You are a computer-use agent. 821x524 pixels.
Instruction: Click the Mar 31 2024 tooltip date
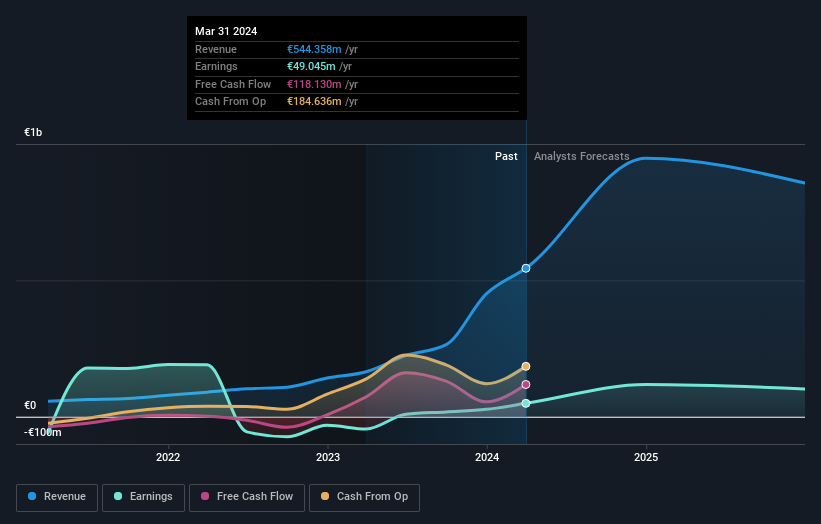coord(226,31)
